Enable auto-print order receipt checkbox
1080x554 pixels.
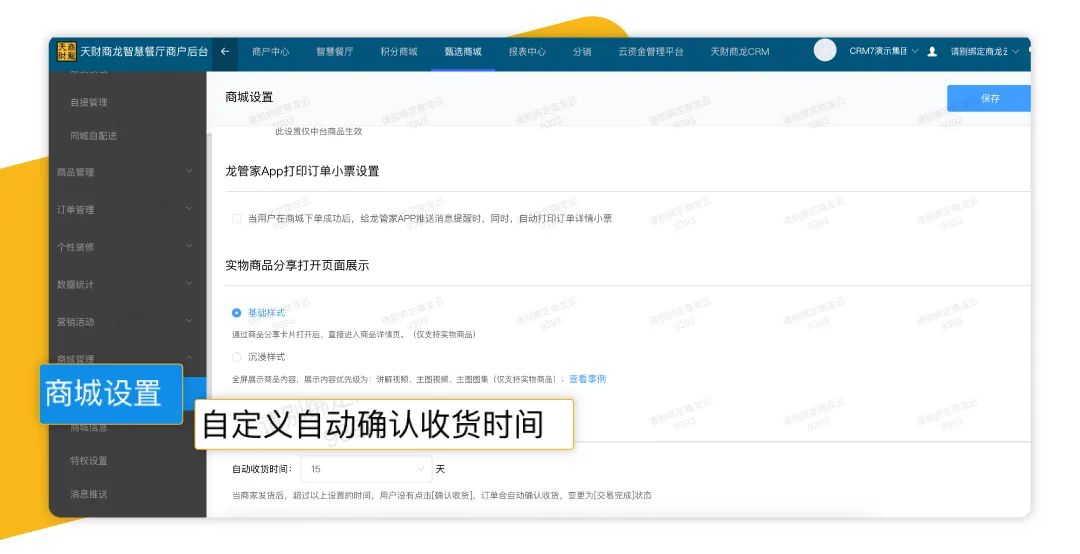point(236,218)
